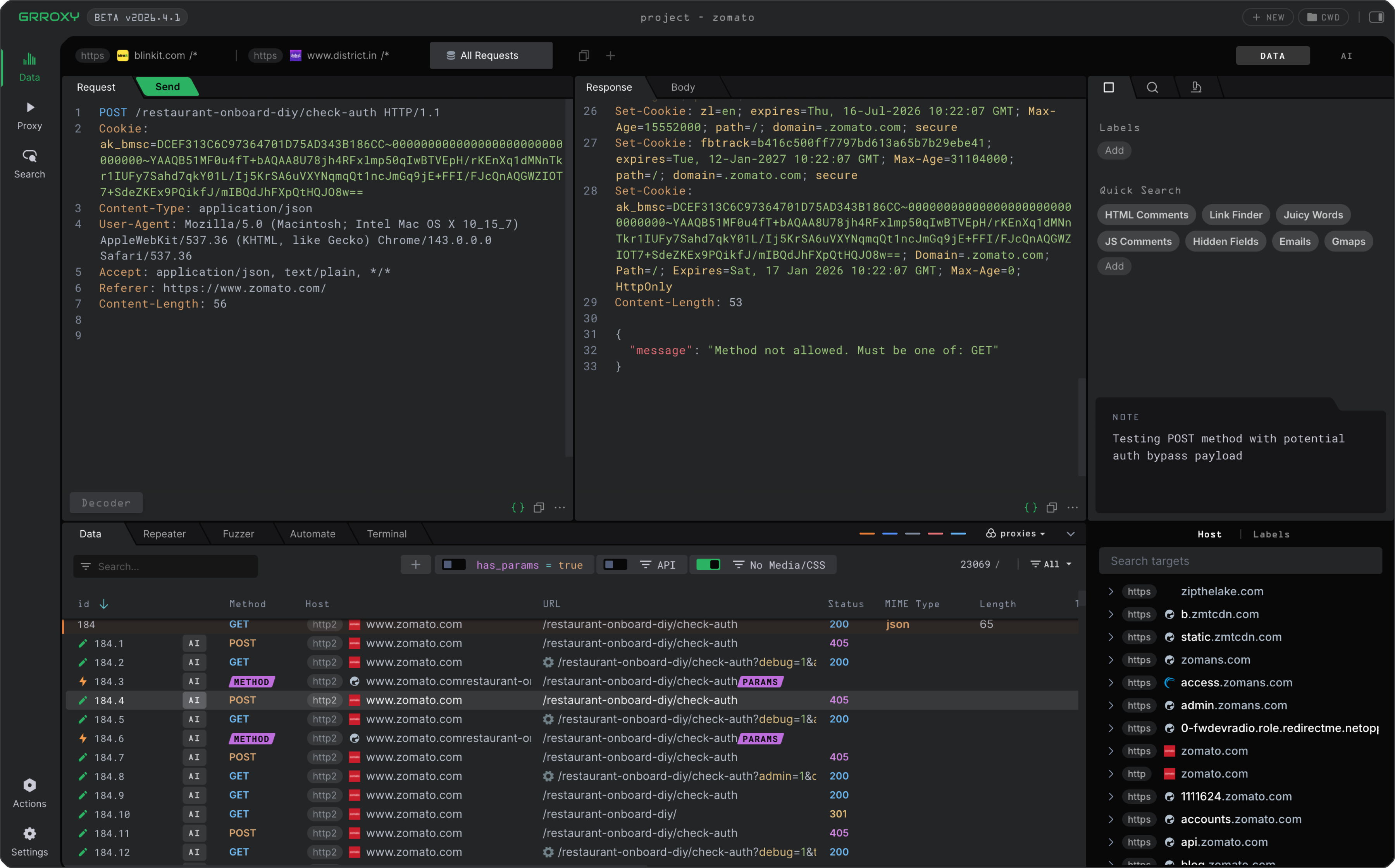Format response with the braces icon
Viewport: 1395px width, 868px height.
coord(1031,507)
